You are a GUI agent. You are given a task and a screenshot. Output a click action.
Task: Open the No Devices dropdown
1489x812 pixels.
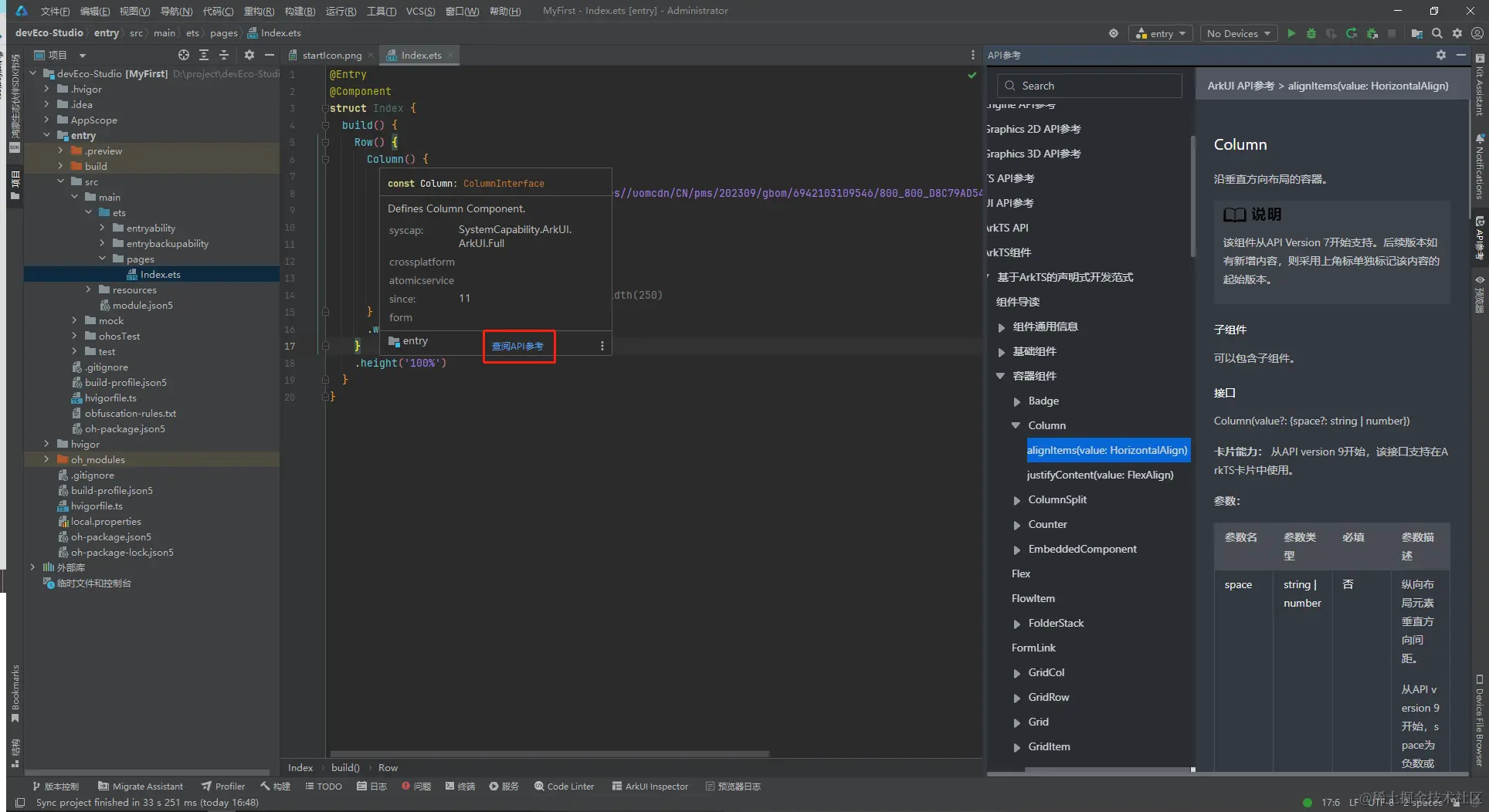(1239, 33)
